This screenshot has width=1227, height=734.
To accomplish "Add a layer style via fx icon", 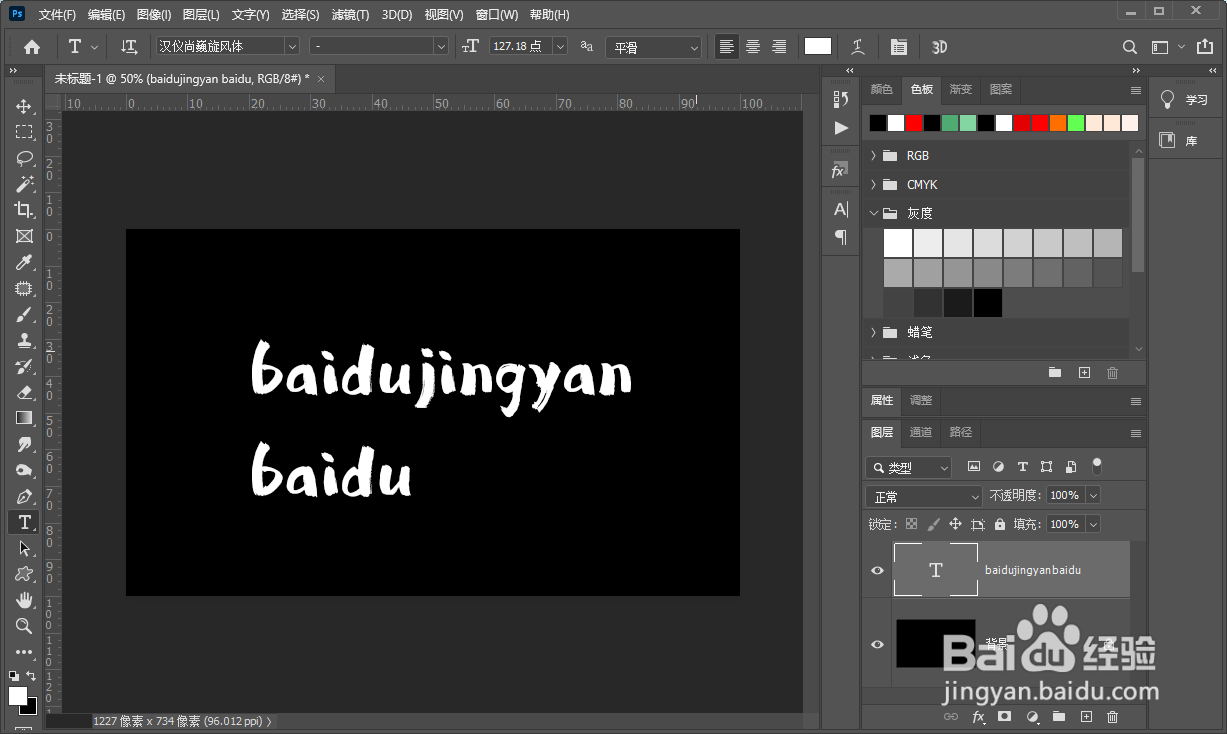I will 979,717.
